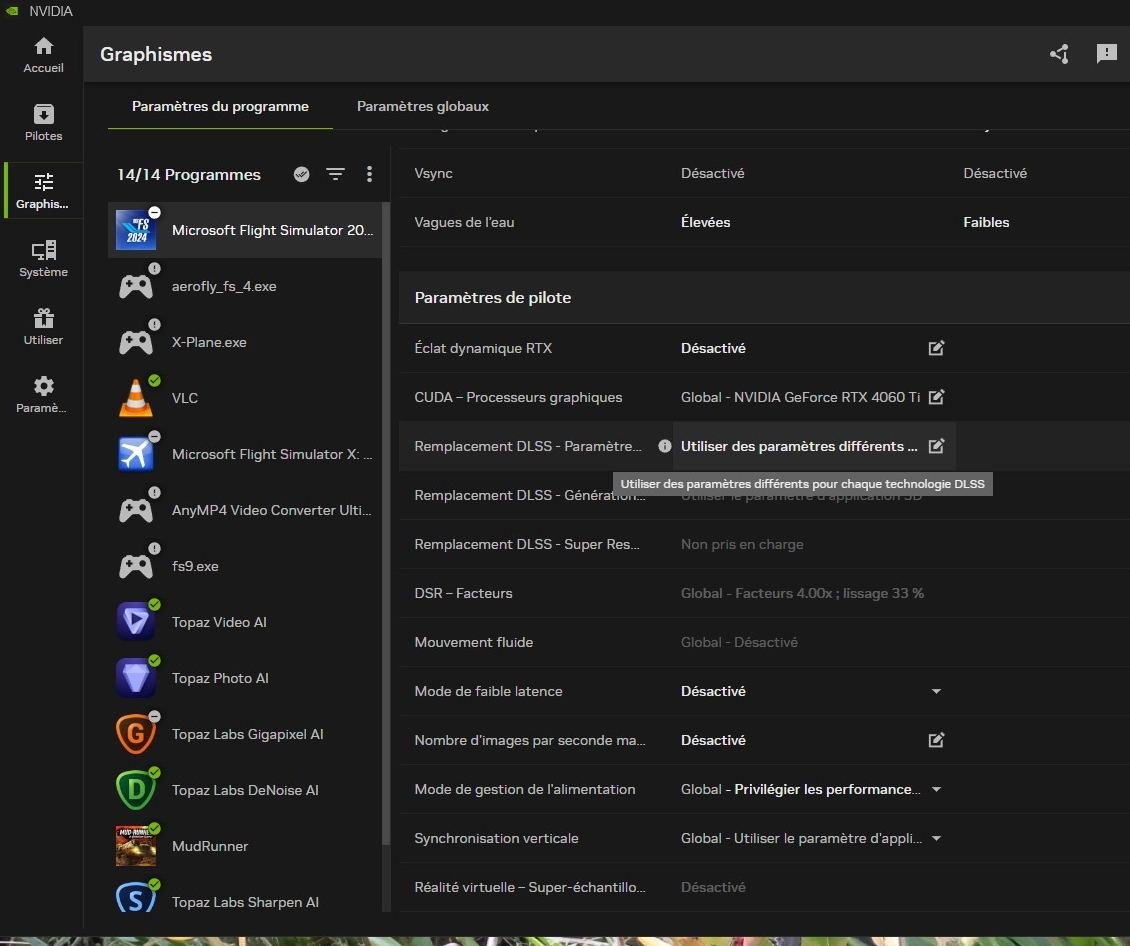
Task: Open the programs filter icon
Action: pyautogui.click(x=335, y=174)
